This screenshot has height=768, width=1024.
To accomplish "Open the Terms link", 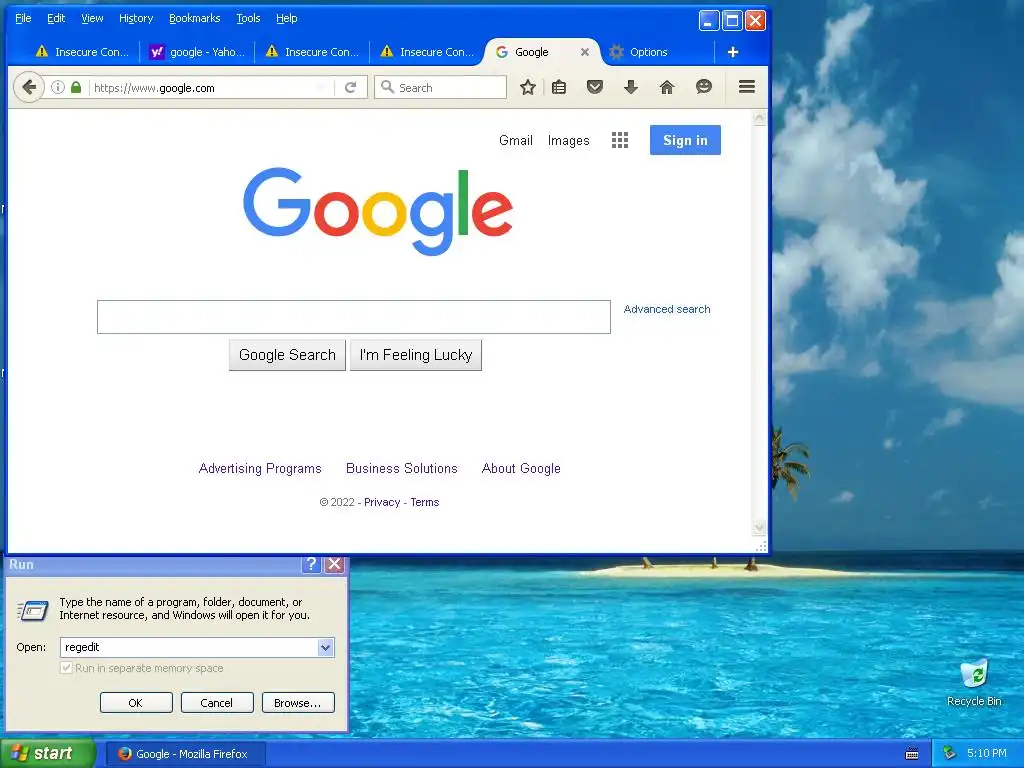I will pyautogui.click(x=424, y=502).
